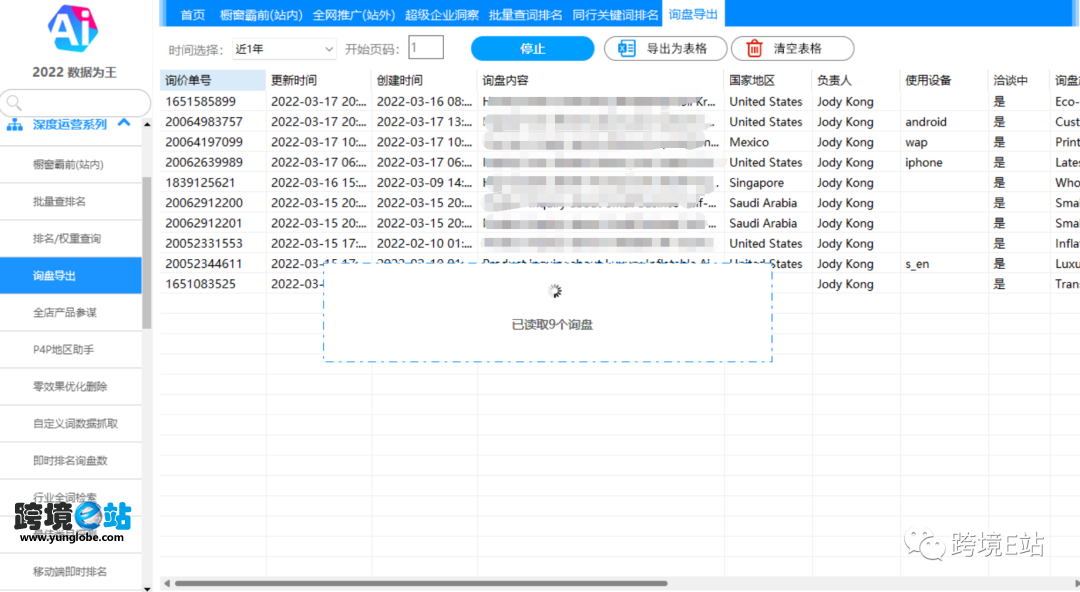The height and width of the screenshot is (592, 1080).
Task: Click 导出为表格 button
Action: coord(665,48)
